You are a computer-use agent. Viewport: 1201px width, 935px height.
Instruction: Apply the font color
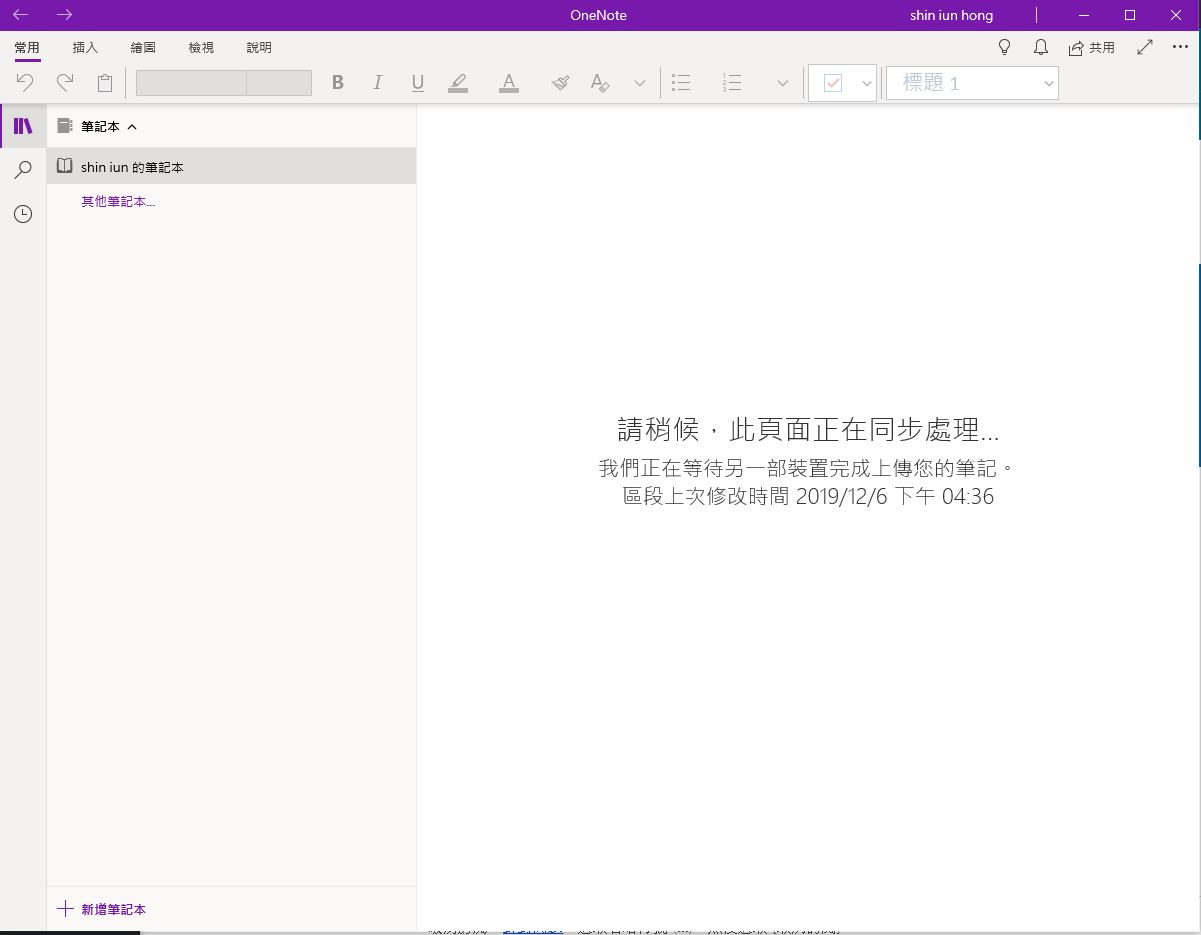point(509,83)
